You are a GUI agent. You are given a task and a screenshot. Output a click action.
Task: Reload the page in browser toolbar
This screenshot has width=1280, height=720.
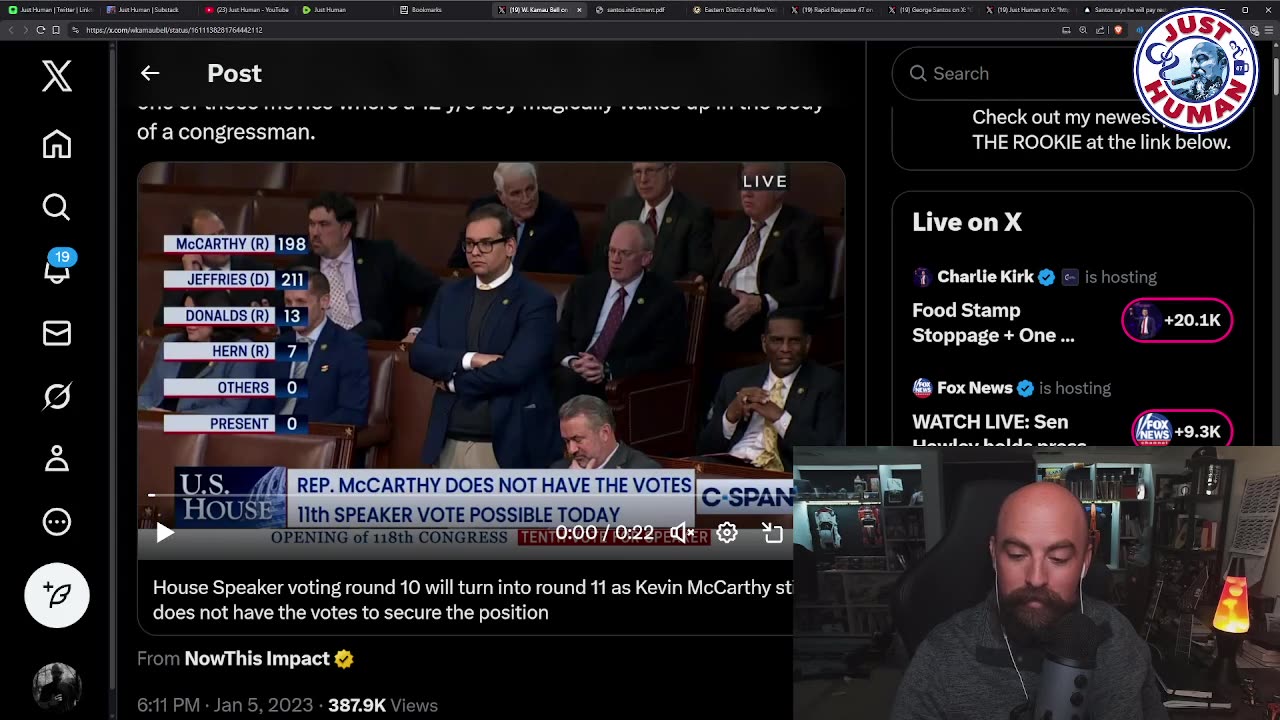click(x=40, y=30)
